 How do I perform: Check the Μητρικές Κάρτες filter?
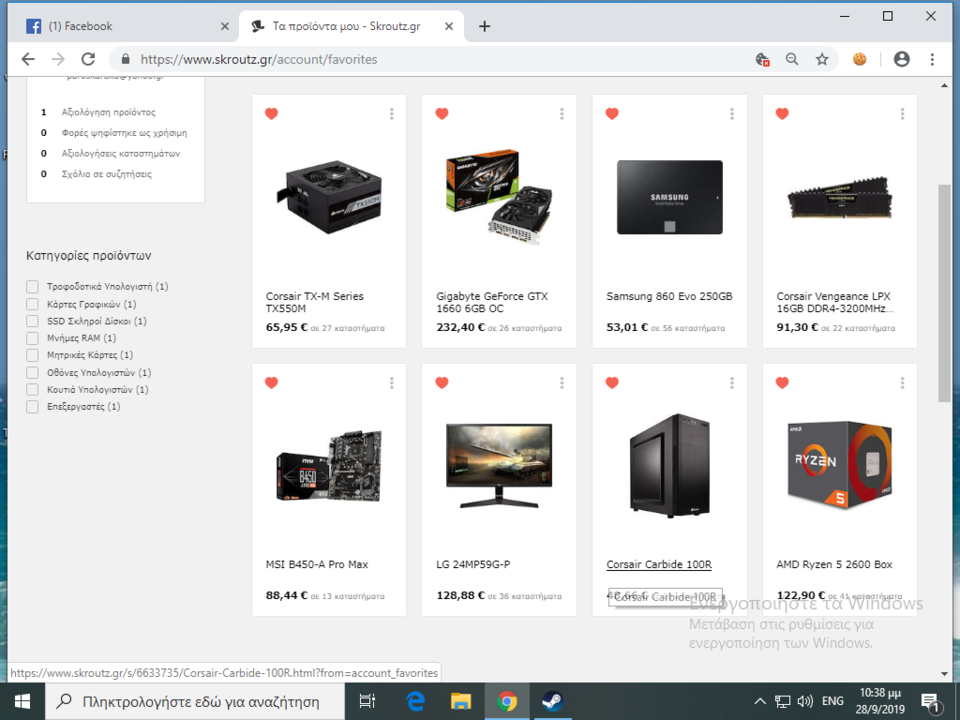coord(32,355)
